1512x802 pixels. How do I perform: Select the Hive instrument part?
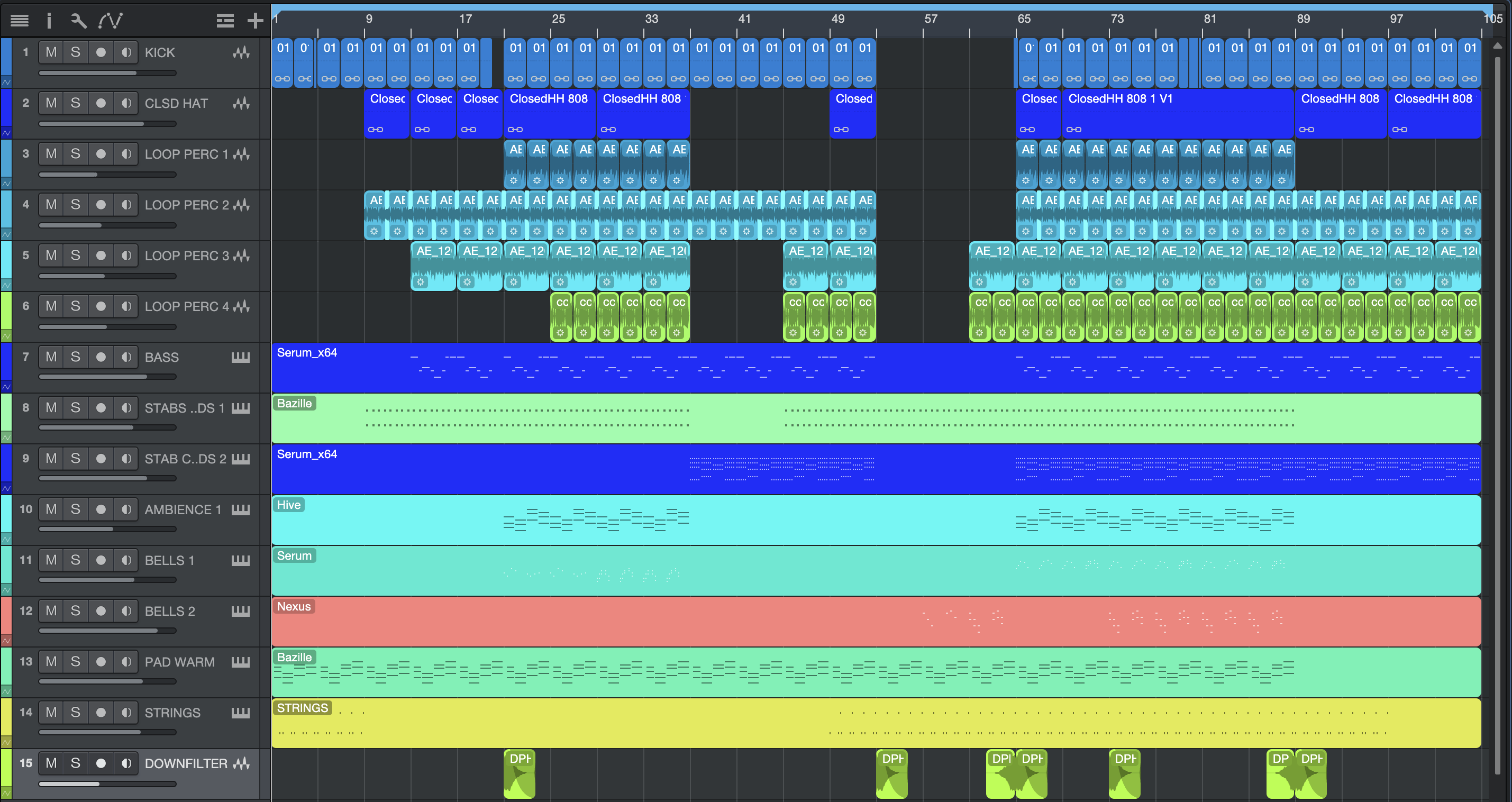click(x=876, y=520)
